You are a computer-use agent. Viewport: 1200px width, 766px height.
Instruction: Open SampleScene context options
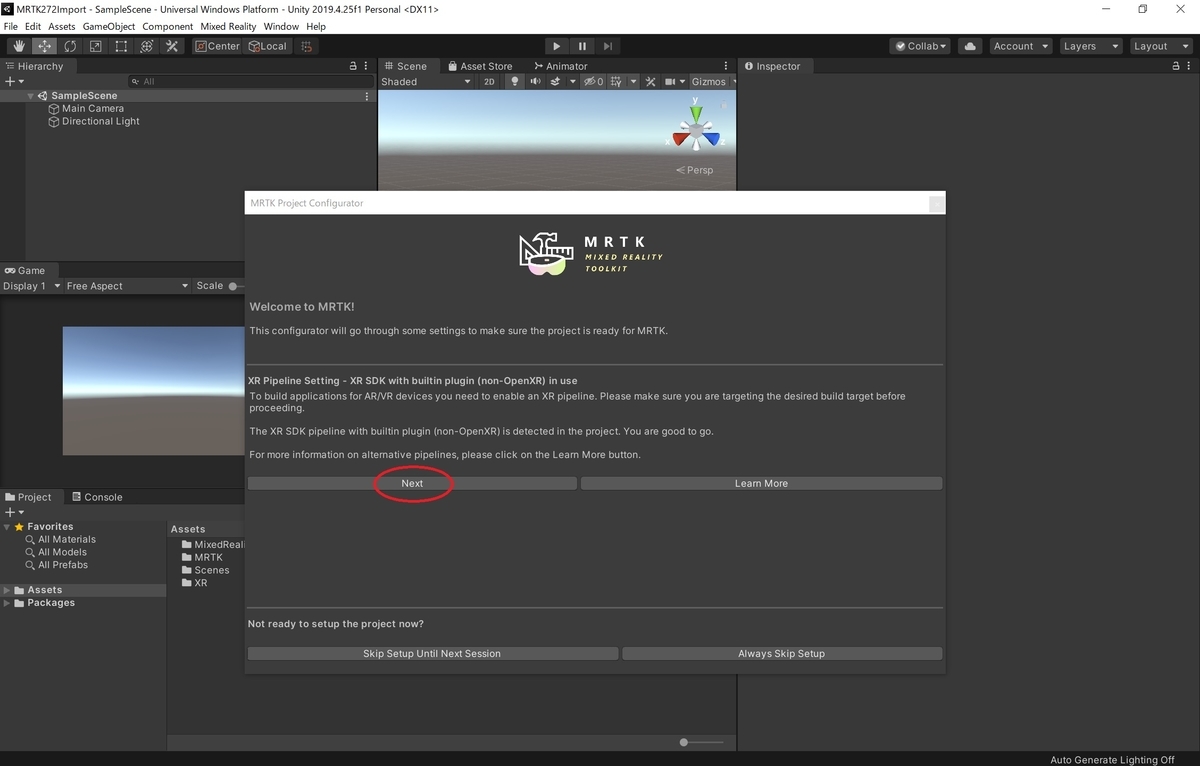(x=367, y=96)
